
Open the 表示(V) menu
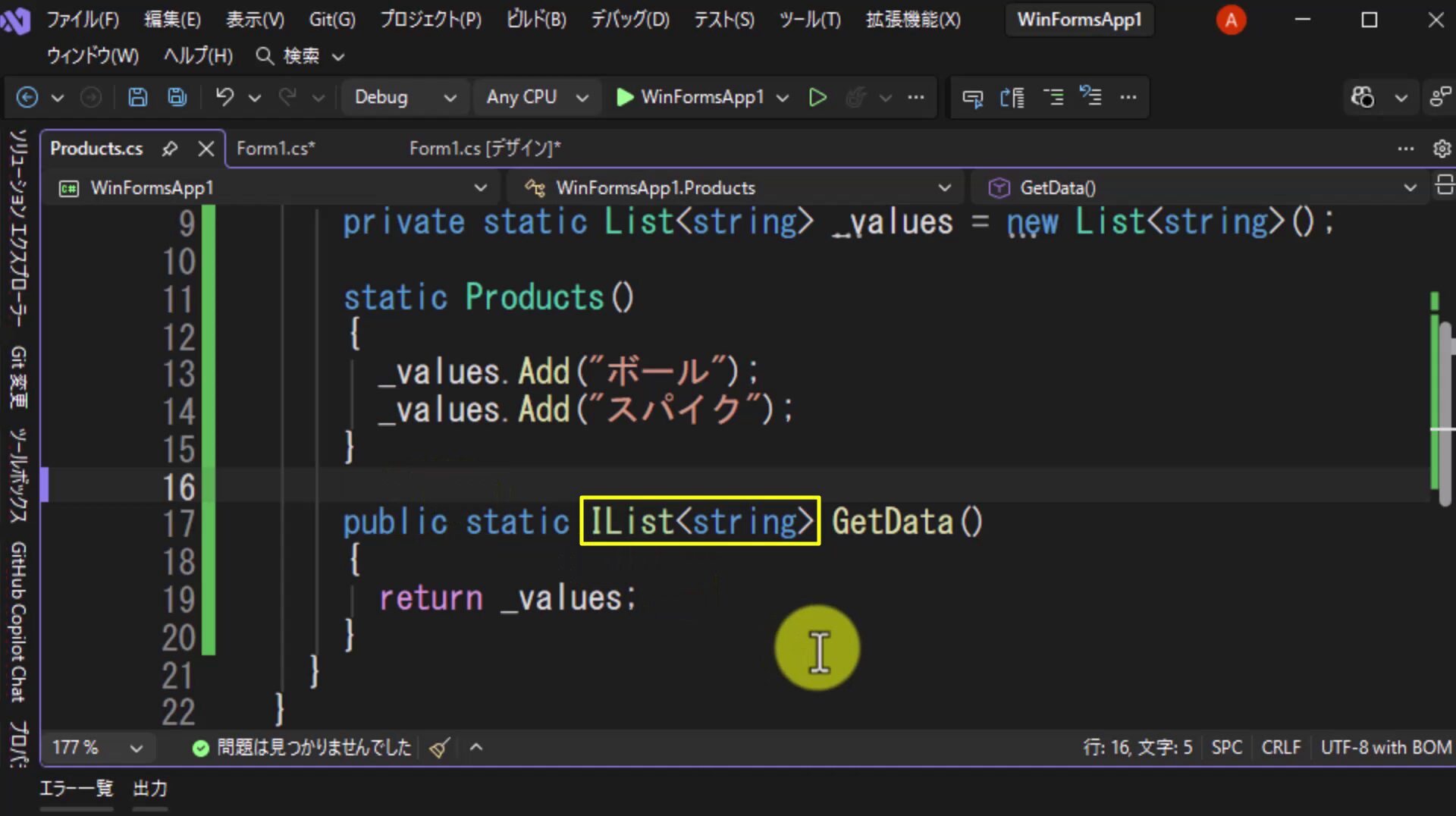click(x=256, y=19)
